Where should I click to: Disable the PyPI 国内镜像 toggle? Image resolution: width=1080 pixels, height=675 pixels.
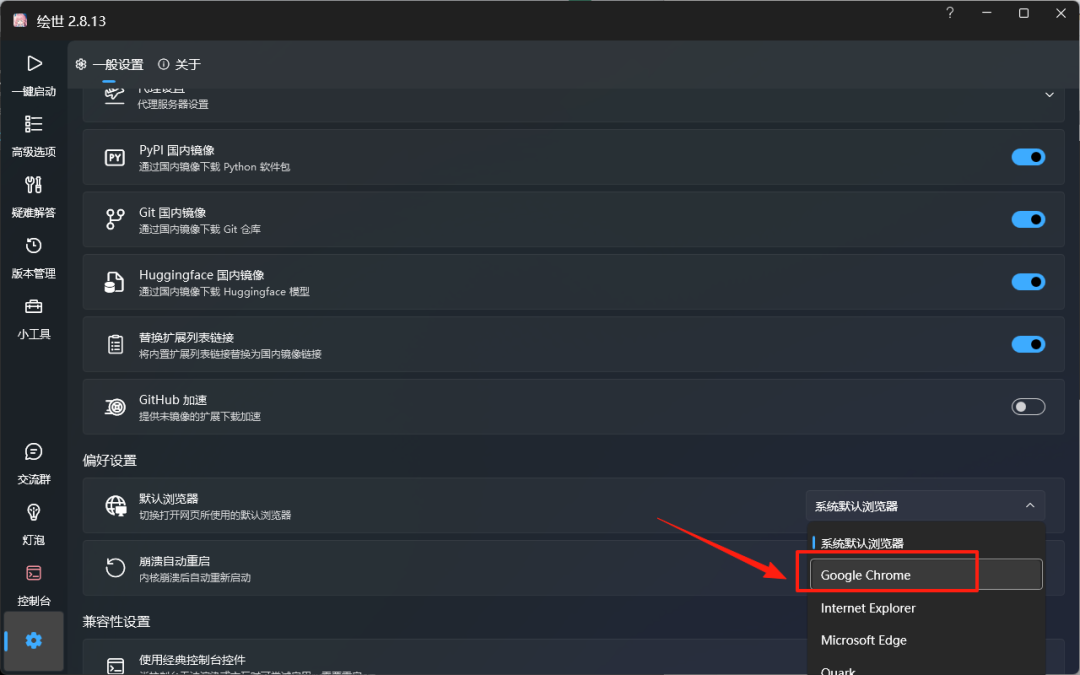coord(1028,157)
